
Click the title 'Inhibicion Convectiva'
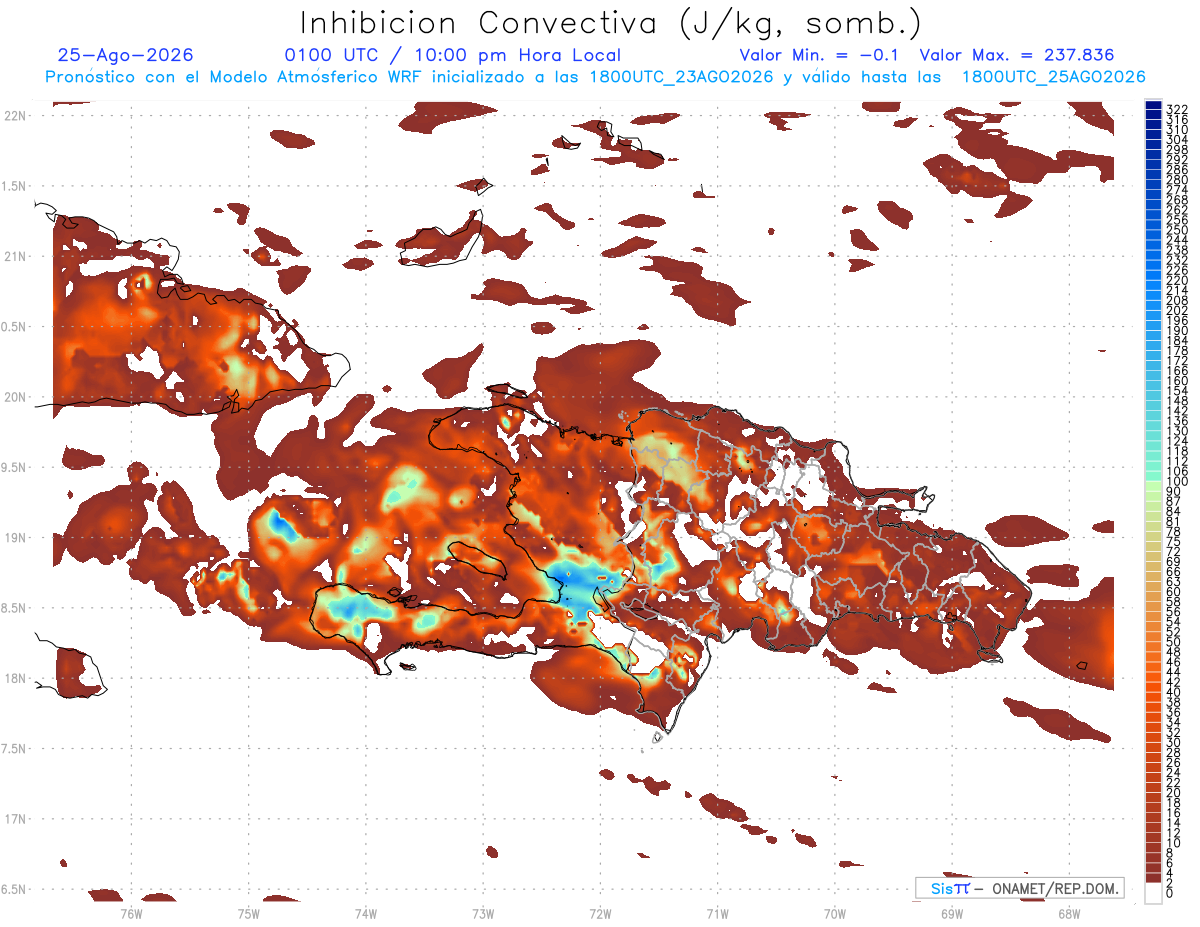point(478,22)
